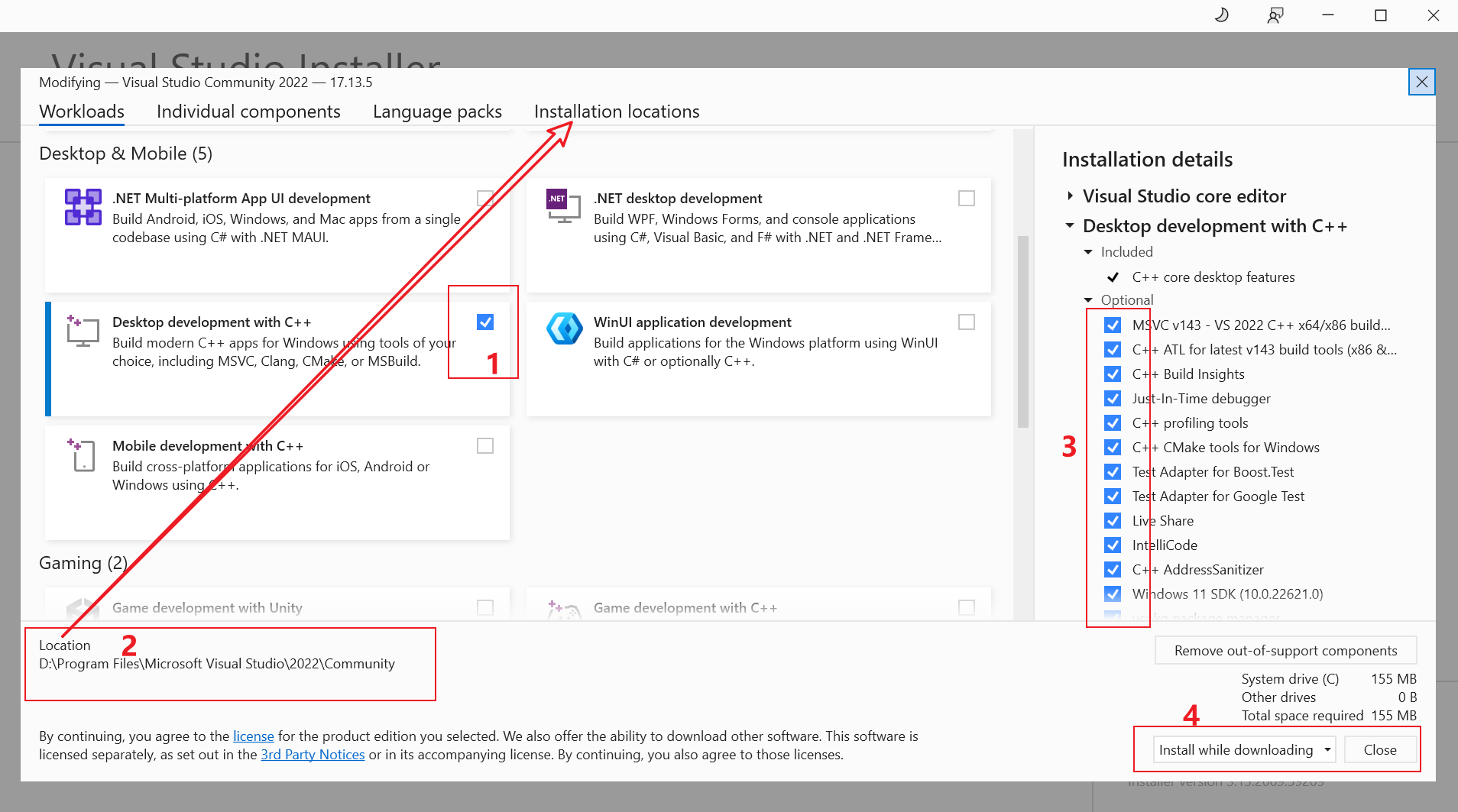Screen dimensions: 1458x812
Task: Uncheck Desktop development with C++ workload
Action: tap(485, 322)
